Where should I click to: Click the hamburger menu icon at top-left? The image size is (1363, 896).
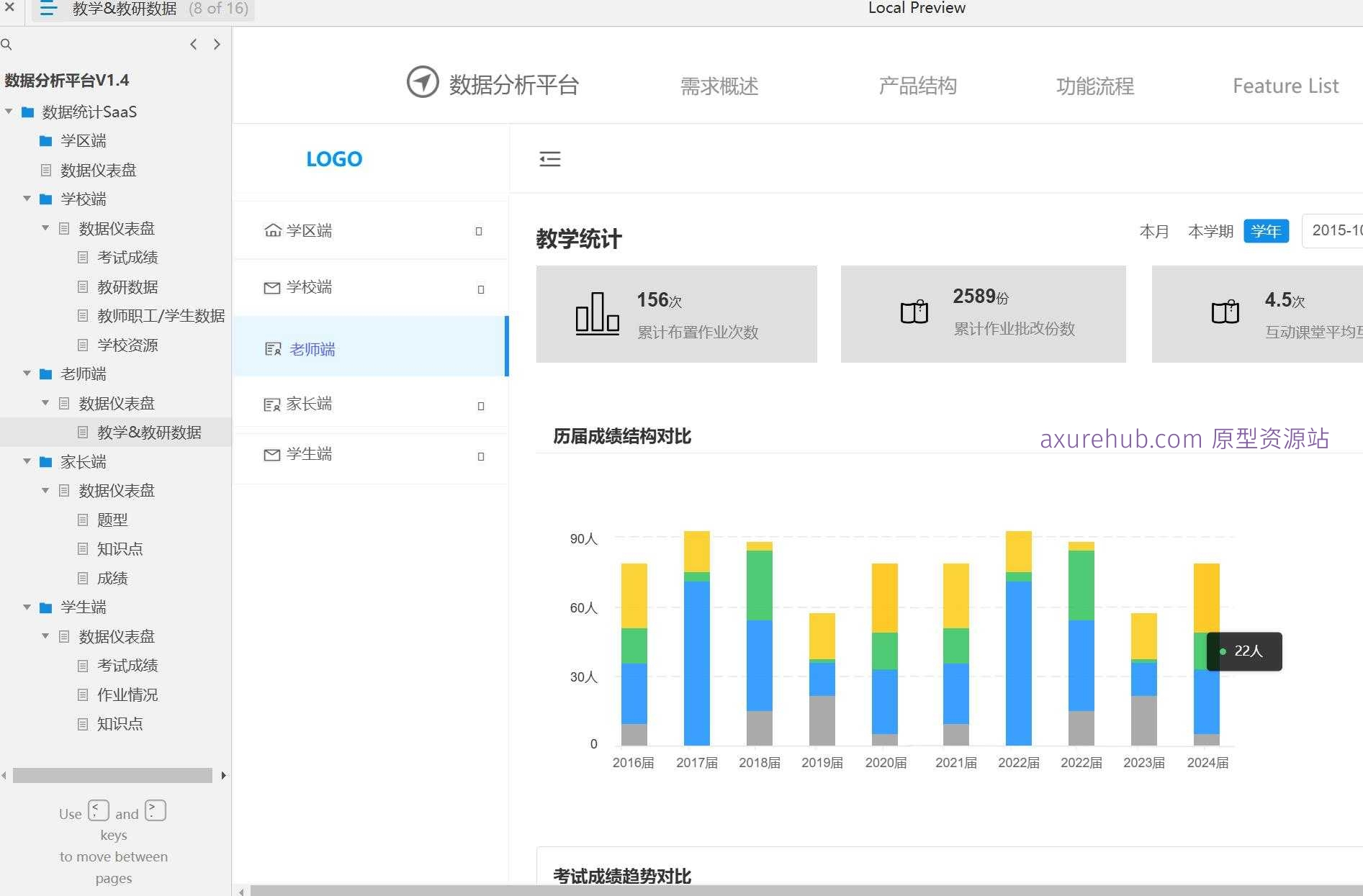tap(48, 9)
